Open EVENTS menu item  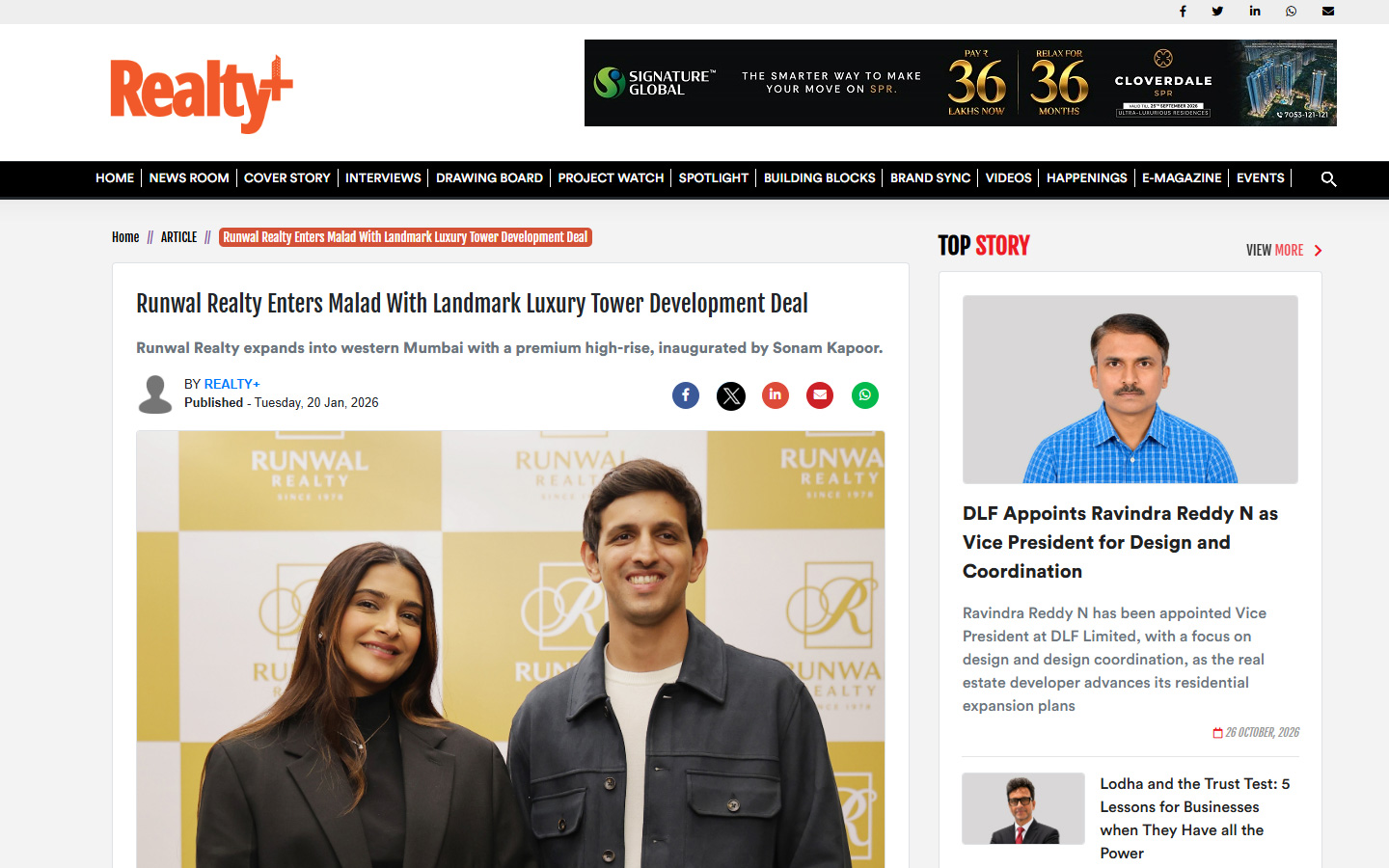1261,178
